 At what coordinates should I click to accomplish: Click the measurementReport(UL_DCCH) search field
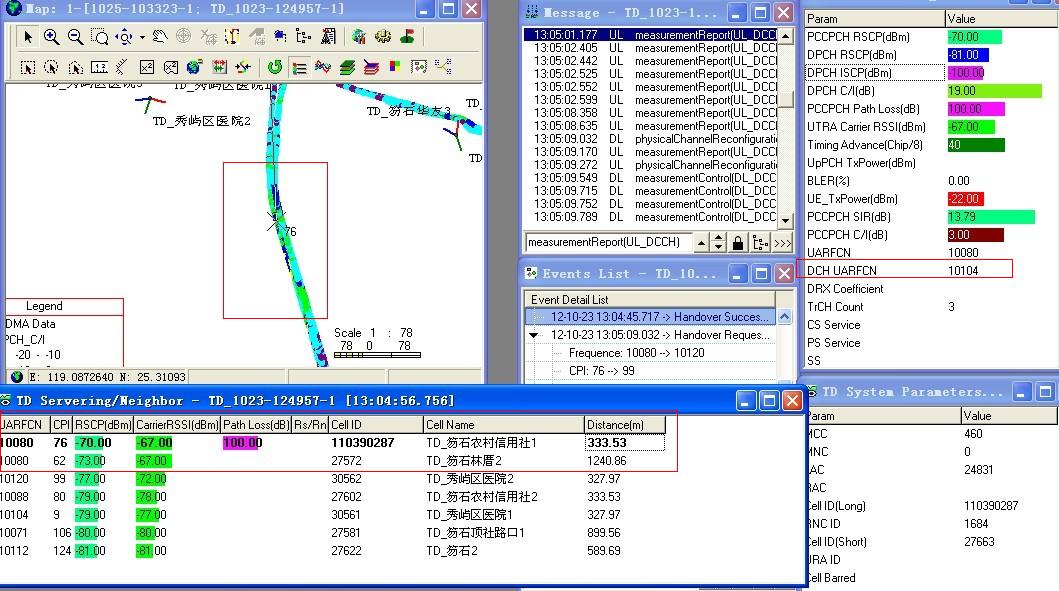pos(608,242)
